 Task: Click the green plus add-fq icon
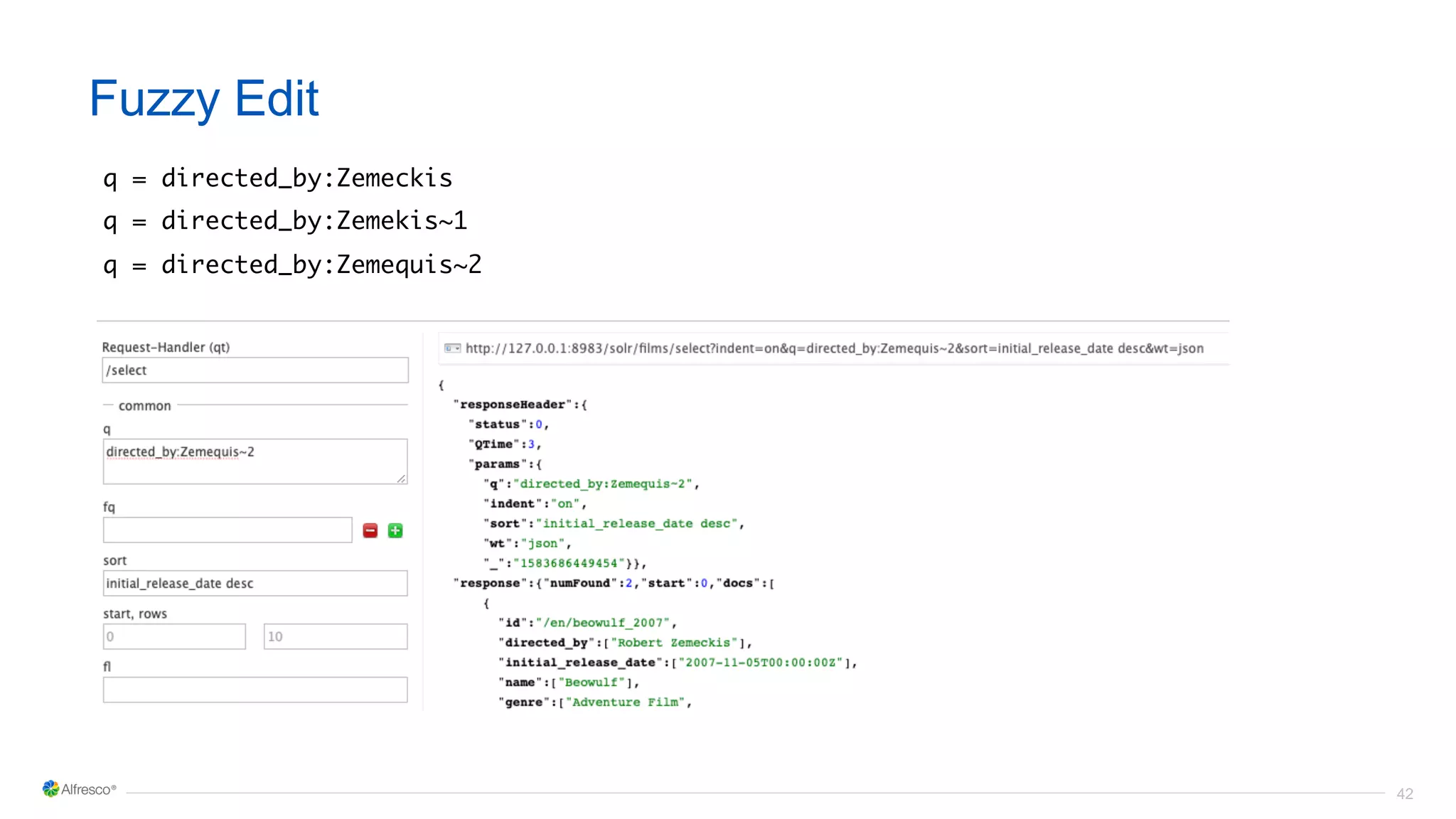pos(395,530)
